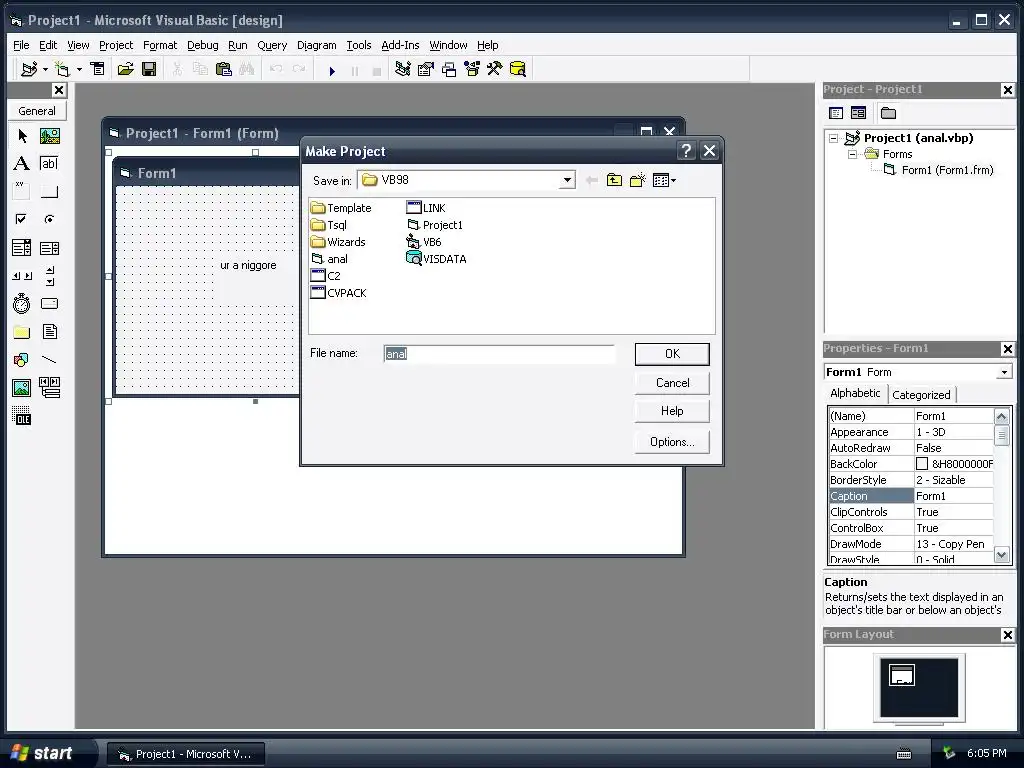Select the VScrollBar tool in toolbox
1024x768 pixels.
click(x=50, y=276)
